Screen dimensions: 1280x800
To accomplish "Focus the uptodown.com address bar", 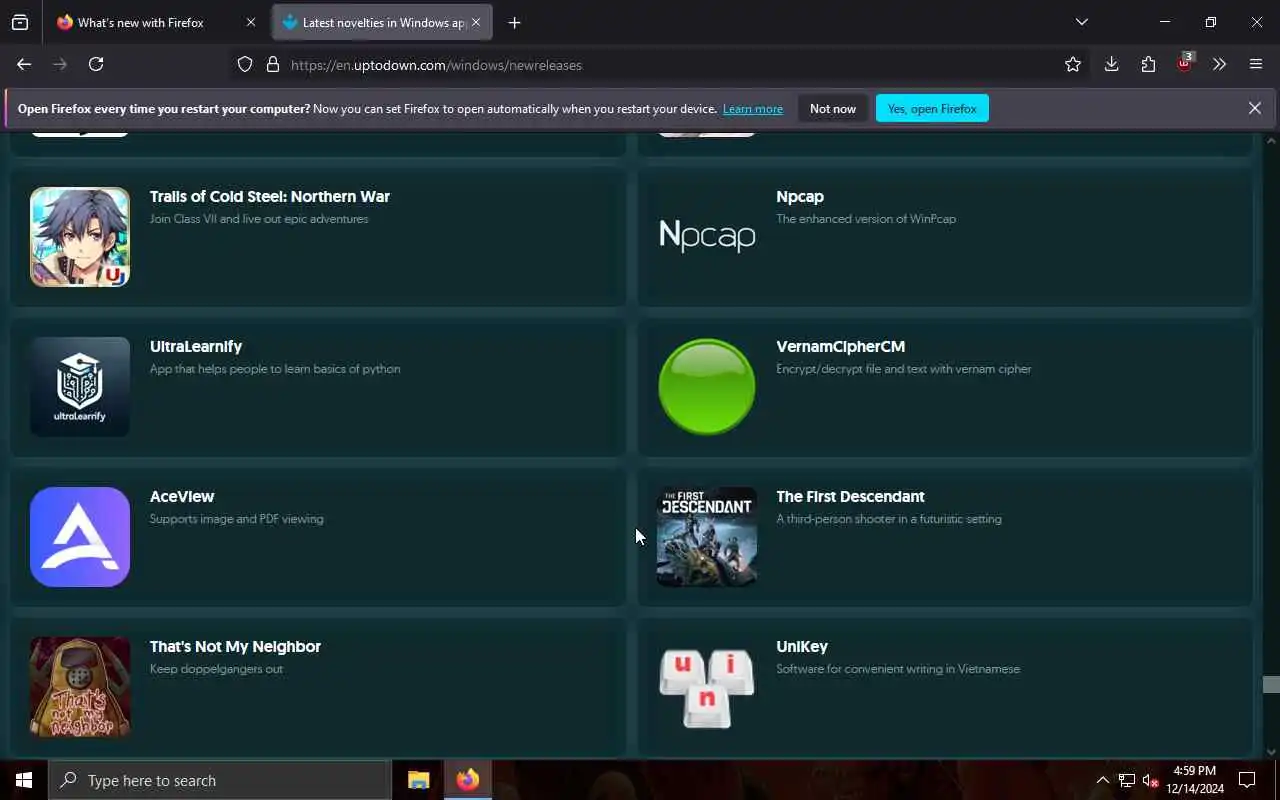I will [x=660, y=65].
